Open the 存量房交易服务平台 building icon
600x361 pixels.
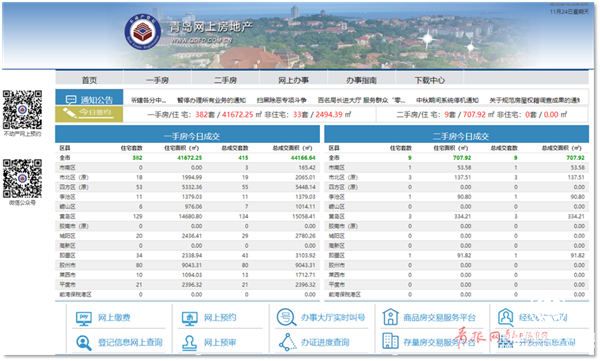tap(390, 341)
